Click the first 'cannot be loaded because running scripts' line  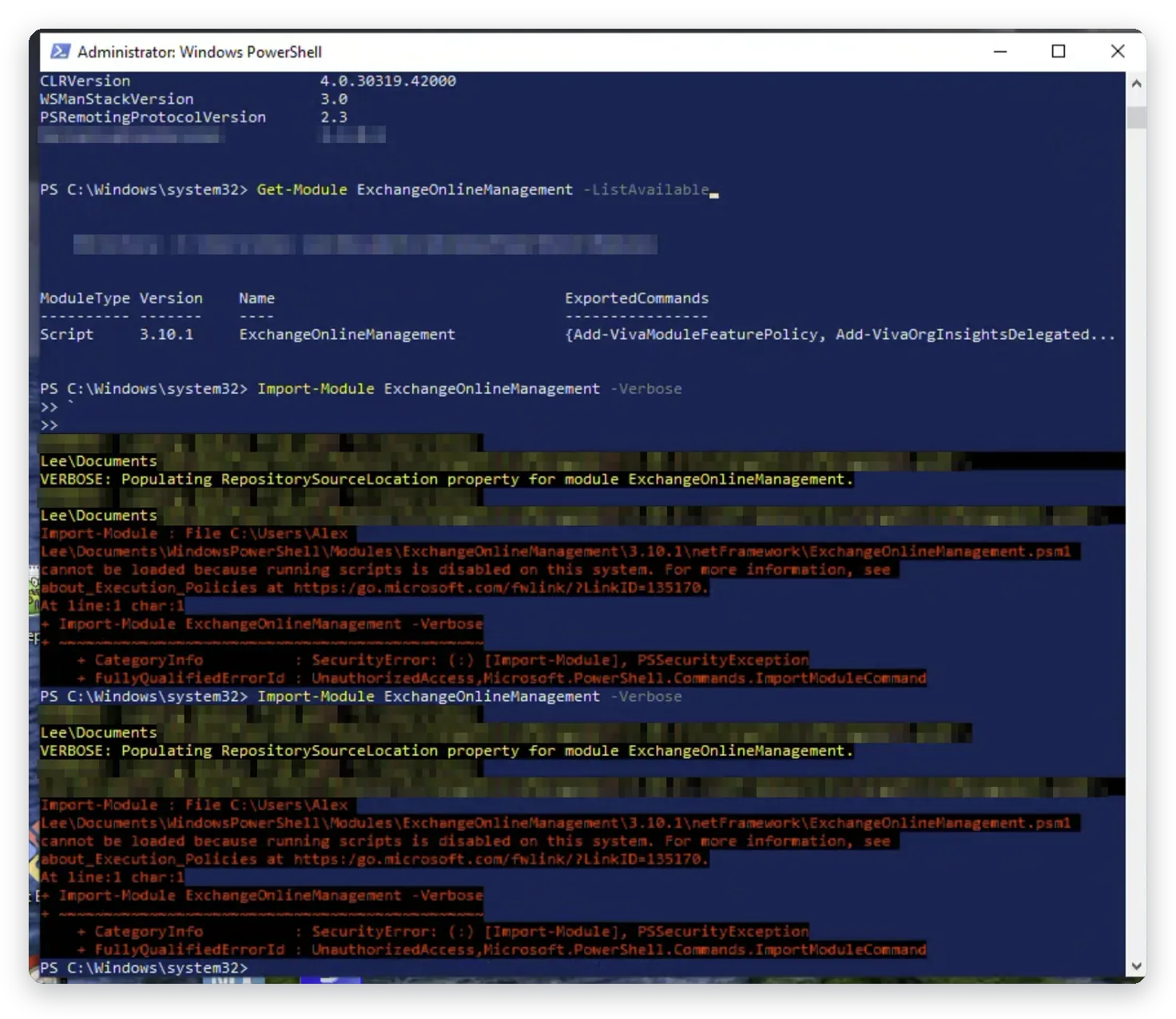pyautogui.click(x=465, y=570)
